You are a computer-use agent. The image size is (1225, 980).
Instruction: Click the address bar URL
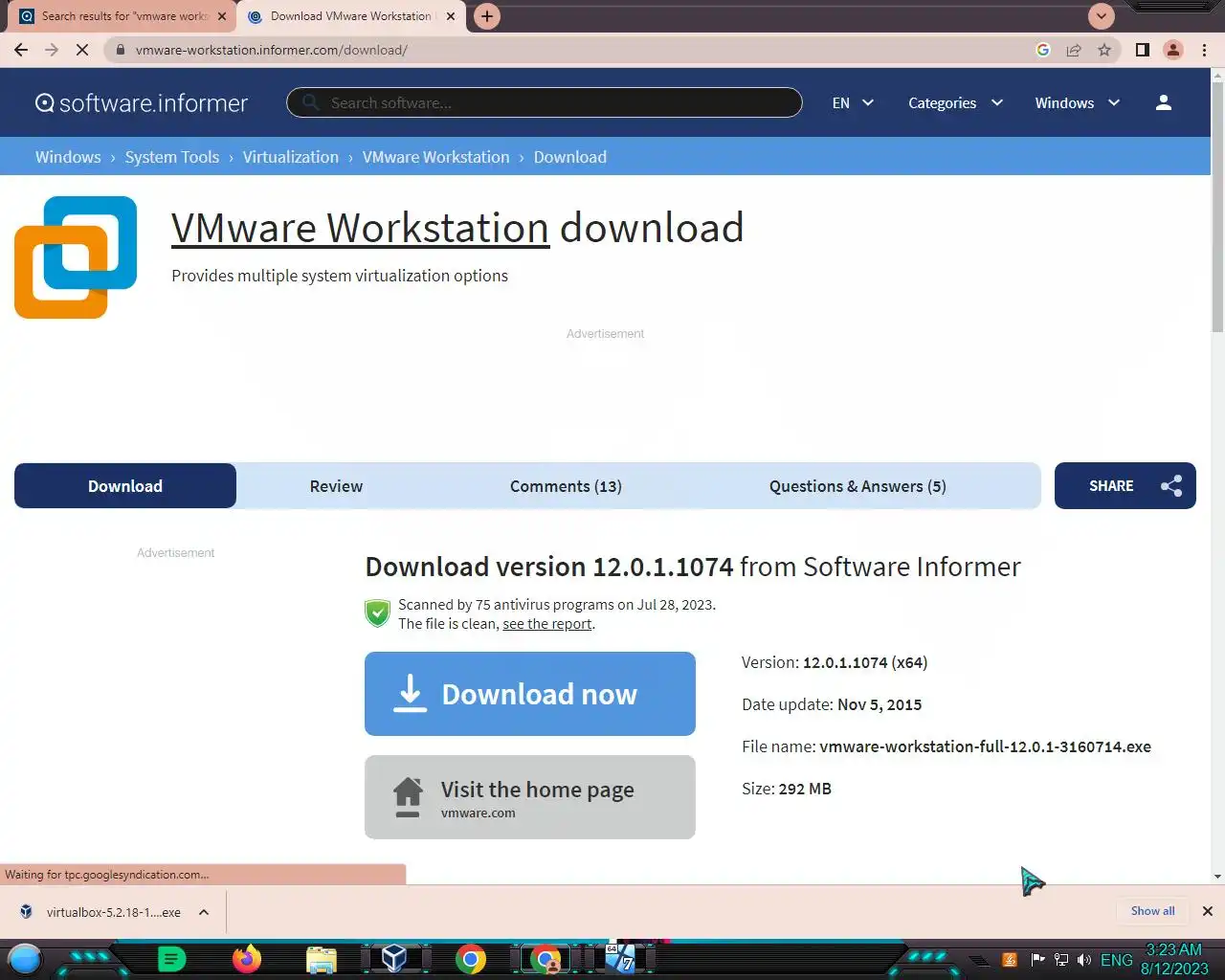(271, 50)
